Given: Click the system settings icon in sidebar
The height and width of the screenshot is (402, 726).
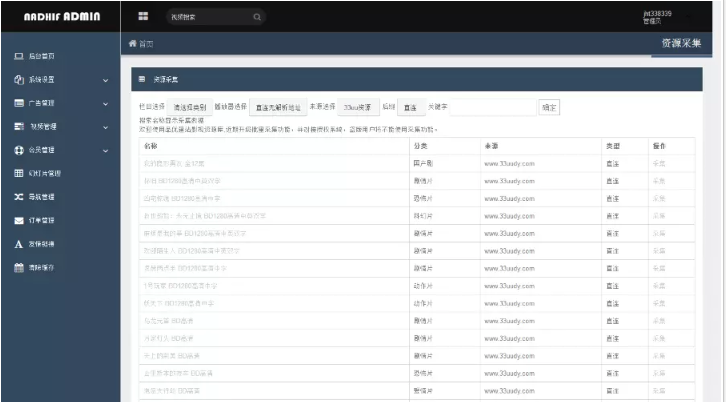Looking at the screenshot, I should tap(19, 80).
